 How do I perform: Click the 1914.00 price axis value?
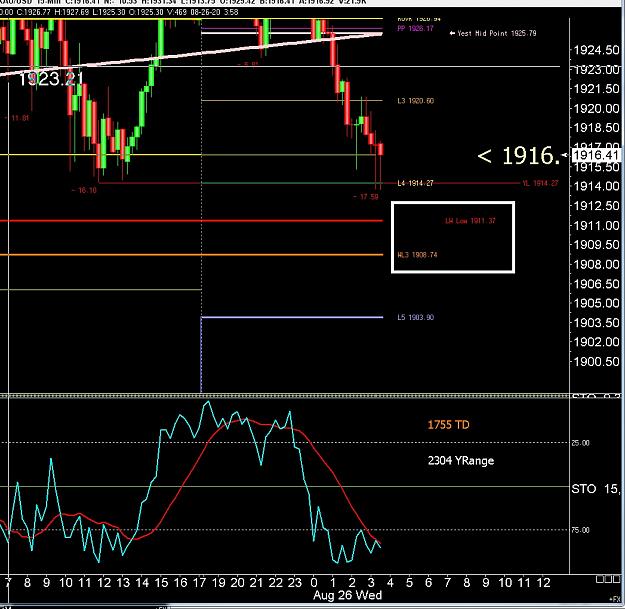(x=596, y=186)
